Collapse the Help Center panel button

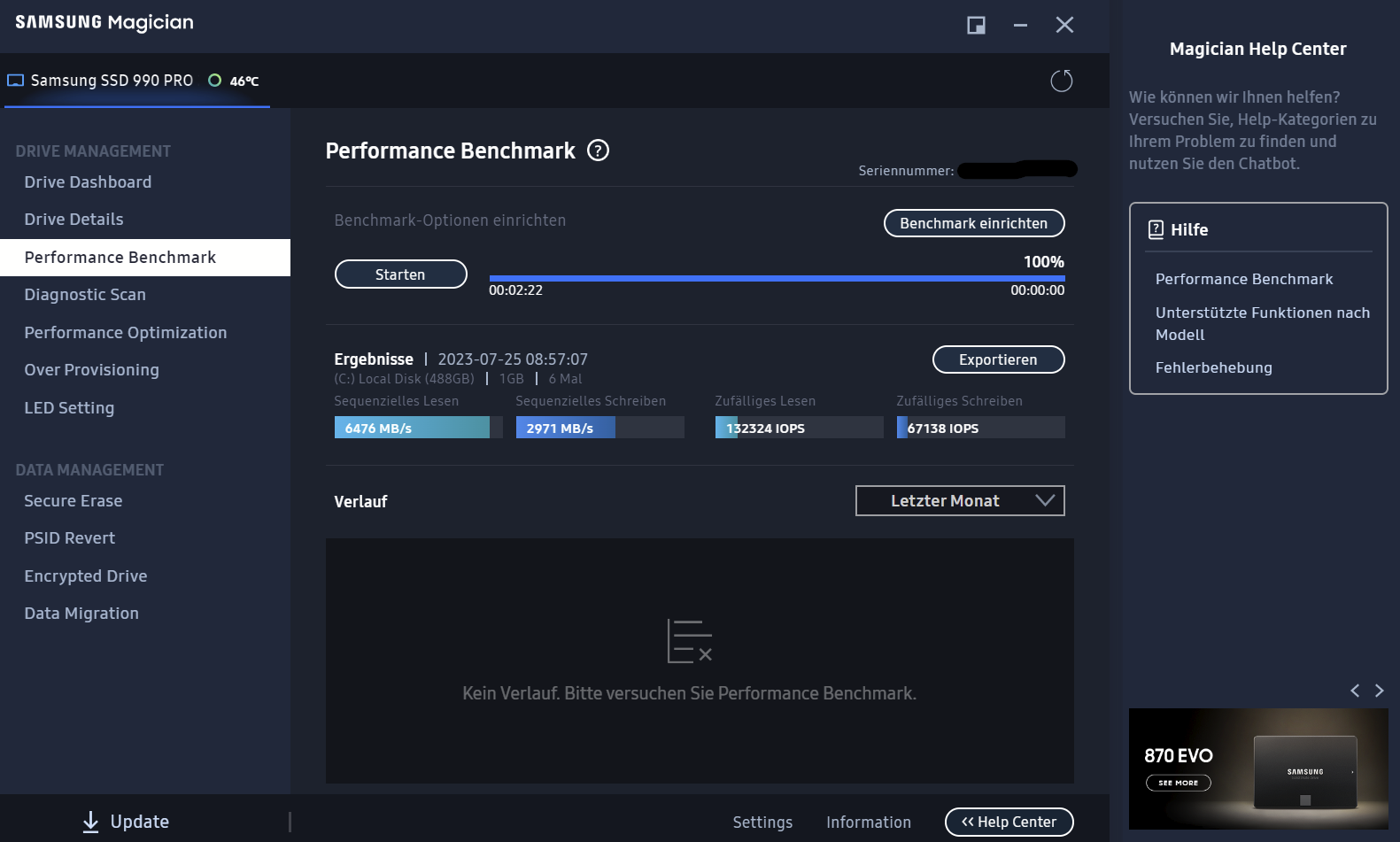(x=1009, y=822)
